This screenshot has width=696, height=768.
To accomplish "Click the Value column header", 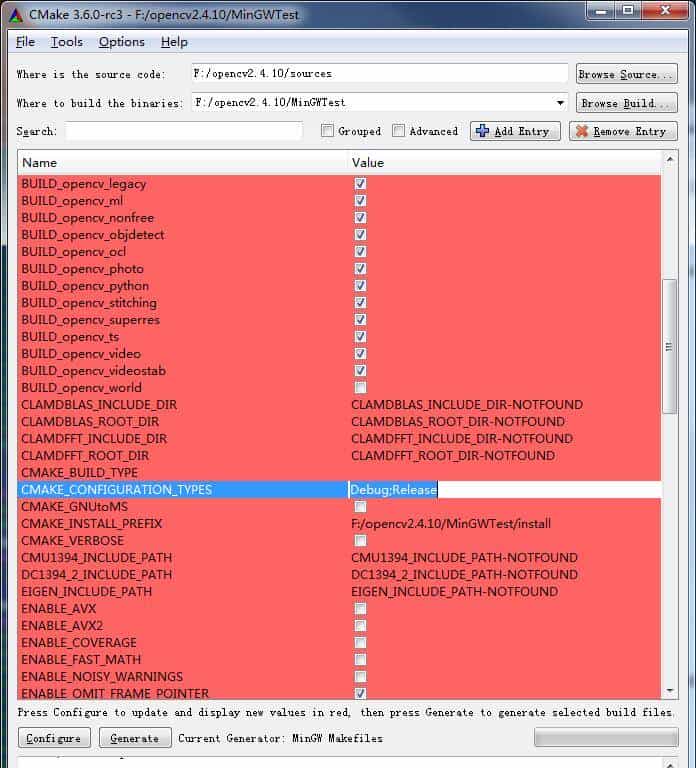I will pyautogui.click(x=504, y=163).
